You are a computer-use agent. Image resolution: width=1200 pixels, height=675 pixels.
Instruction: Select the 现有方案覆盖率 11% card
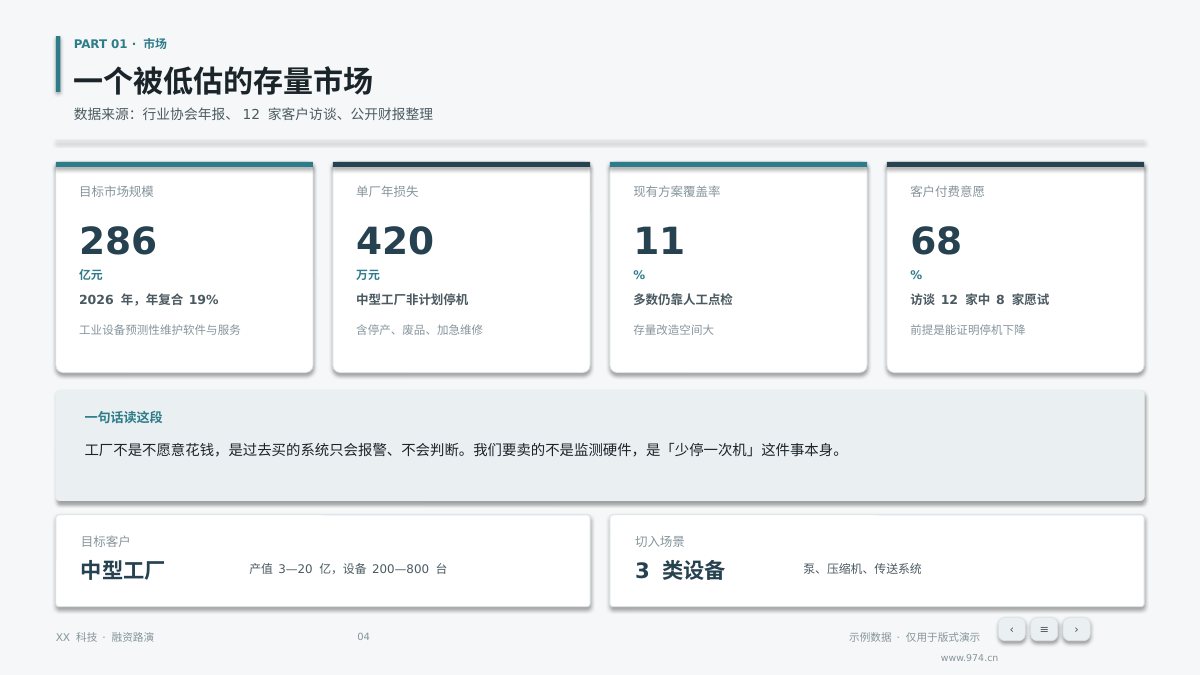738,268
